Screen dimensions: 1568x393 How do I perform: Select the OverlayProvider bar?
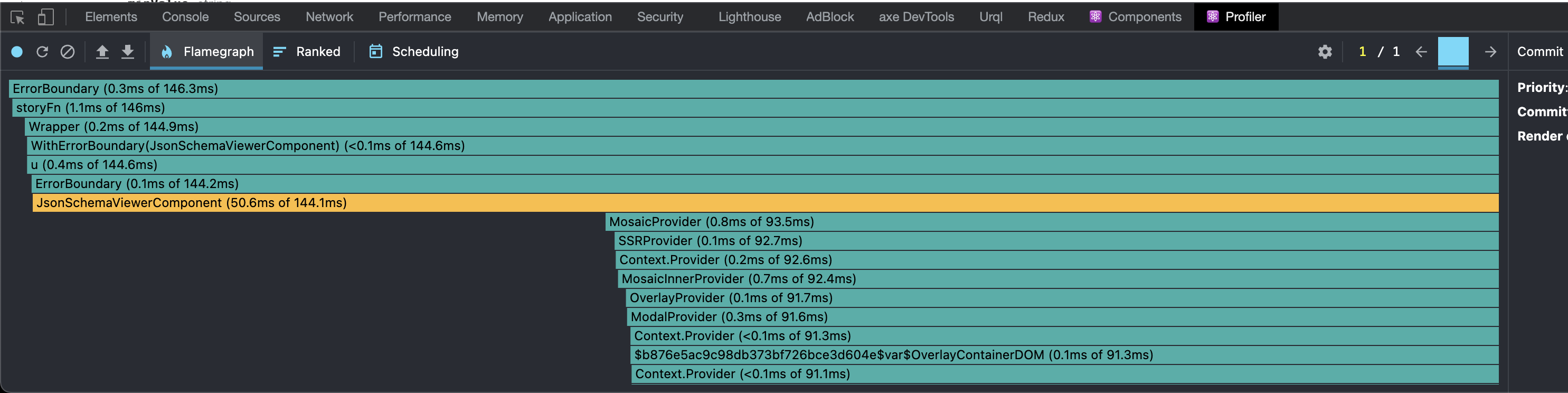pyautogui.click(x=1062, y=298)
